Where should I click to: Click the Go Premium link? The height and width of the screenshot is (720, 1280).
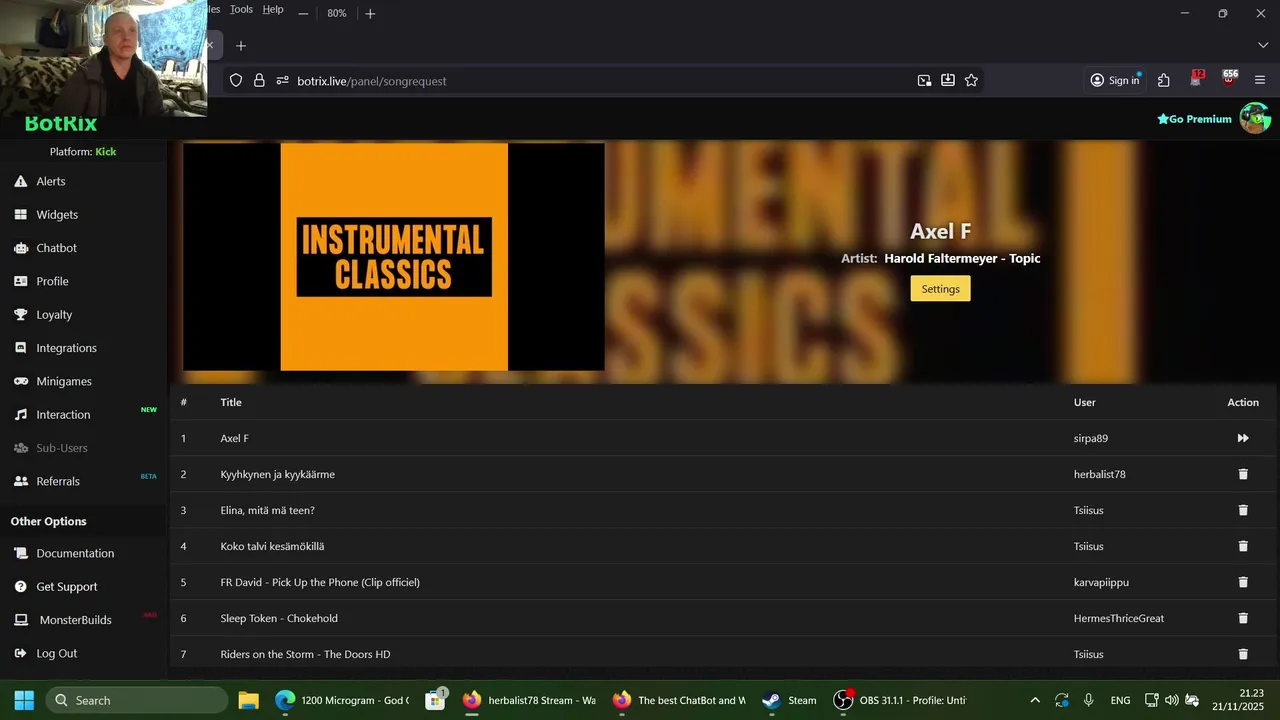[x=1194, y=119]
